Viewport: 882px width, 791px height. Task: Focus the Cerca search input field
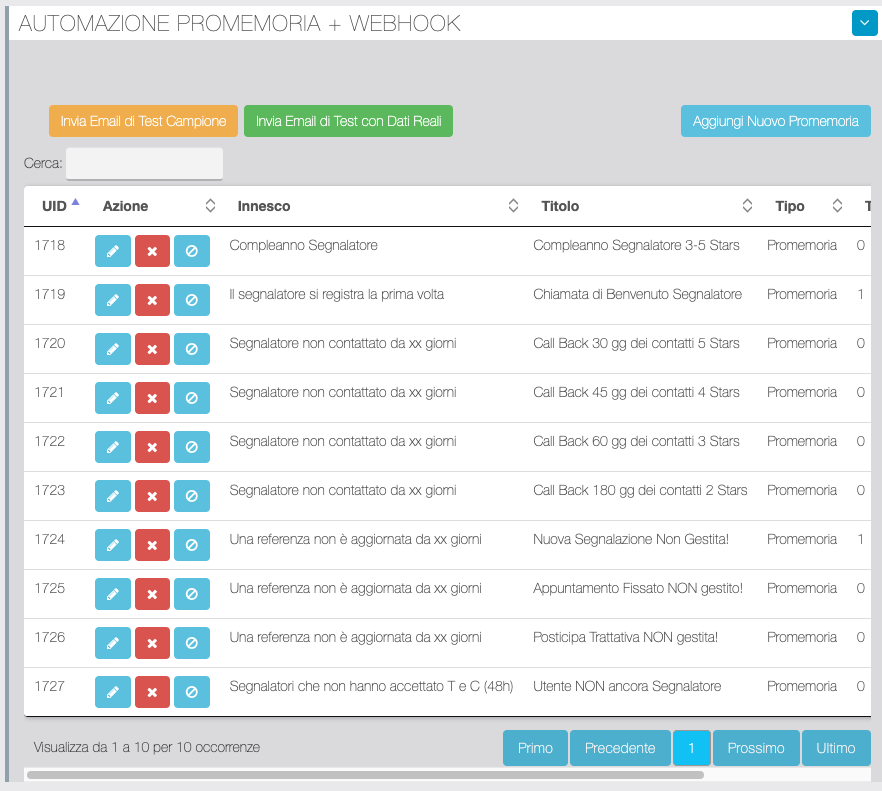[144, 163]
